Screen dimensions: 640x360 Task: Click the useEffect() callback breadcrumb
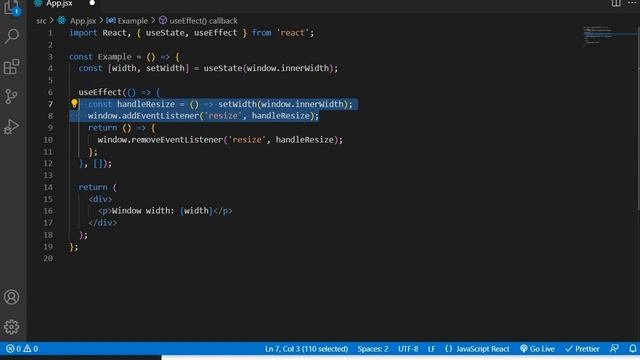pyautogui.click(x=203, y=21)
